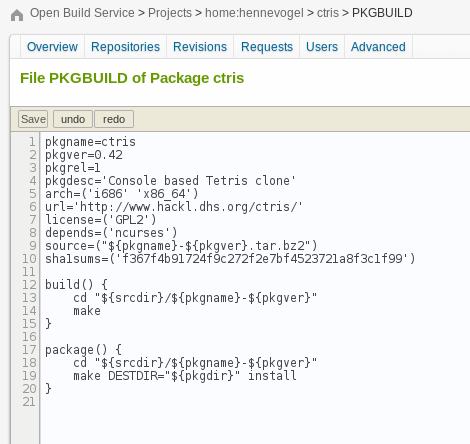Image resolution: width=470 pixels, height=444 pixels.
Task: Click the undo button in editor toolbar
Action: (x=73, y=119)
